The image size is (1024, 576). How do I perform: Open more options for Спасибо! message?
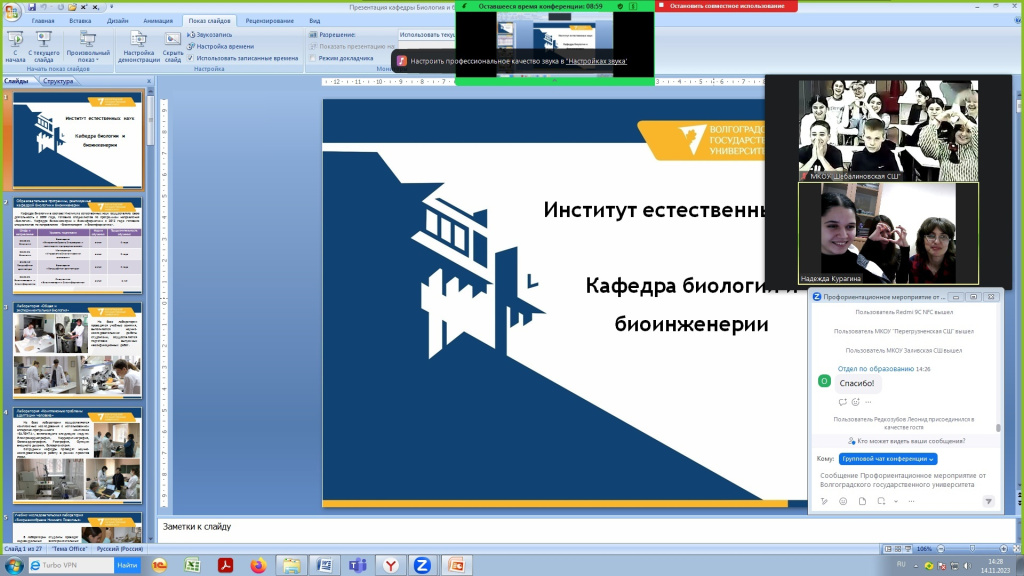pyautogui.click(x=868, y=402)
